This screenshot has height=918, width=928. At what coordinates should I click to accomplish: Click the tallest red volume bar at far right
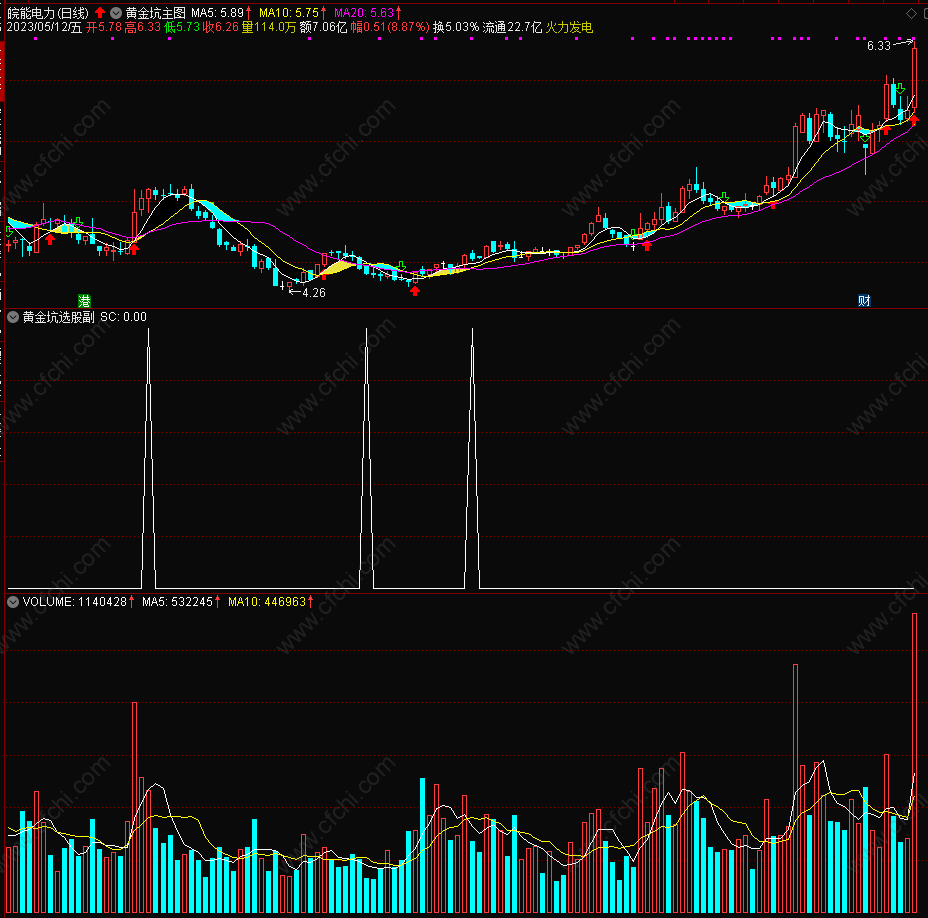[x=914, y=762]
